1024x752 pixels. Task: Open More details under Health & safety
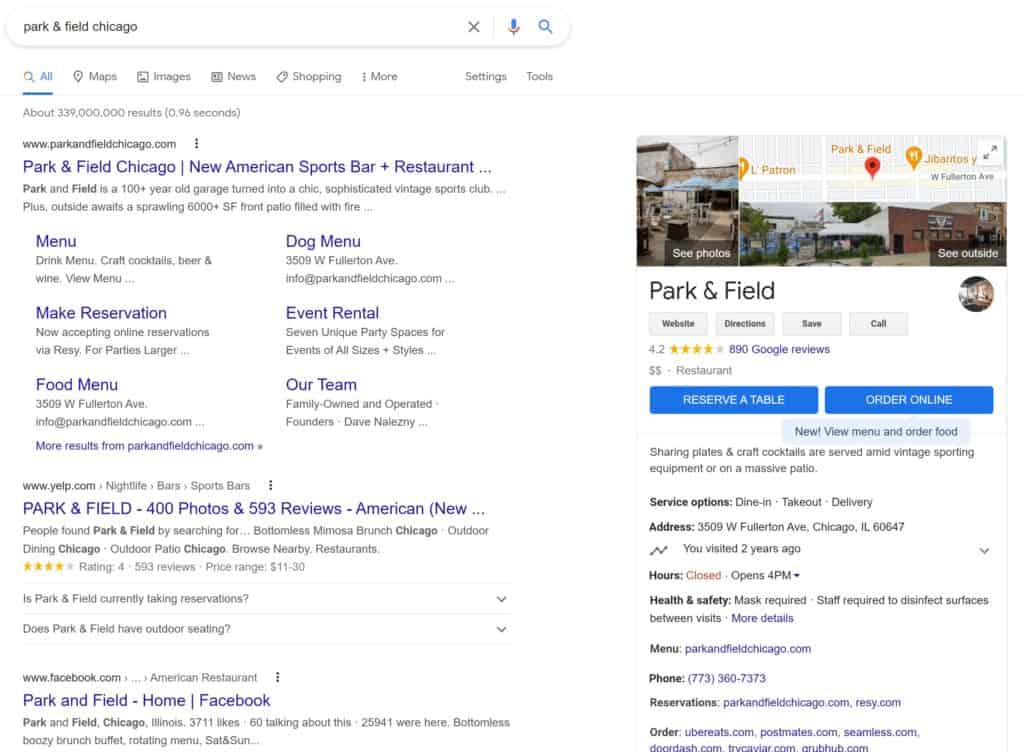[x=762, y=618]
